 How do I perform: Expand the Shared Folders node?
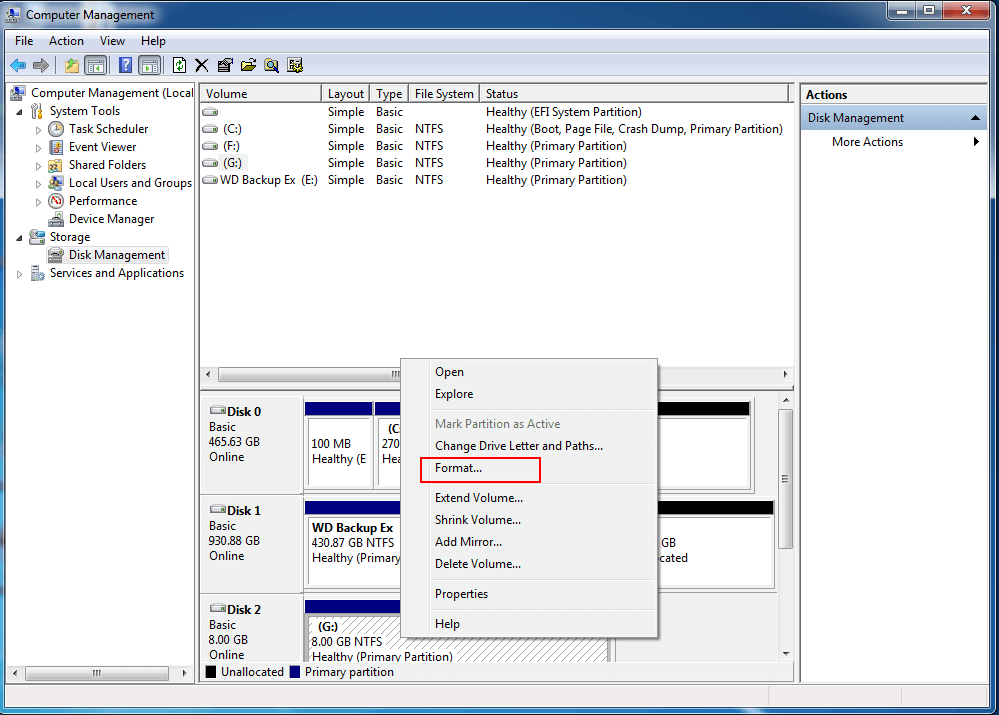pyautogui.click(x=38, y=166)
